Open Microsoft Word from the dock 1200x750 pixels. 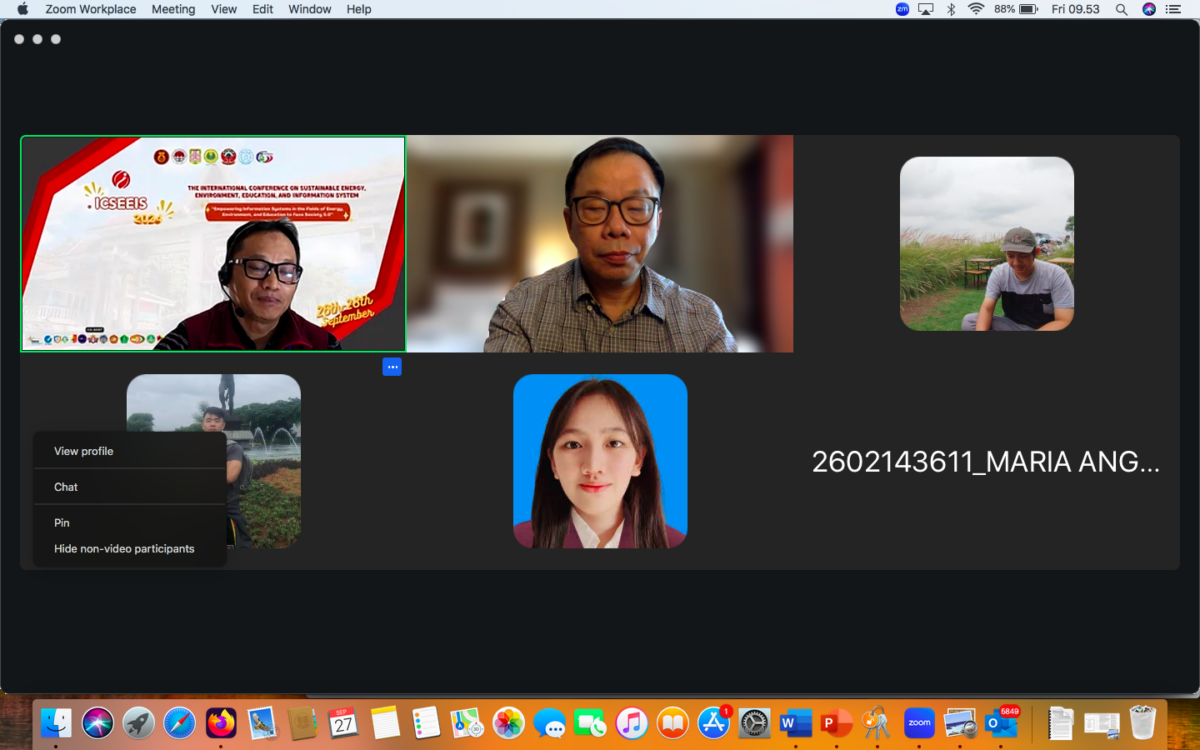click(795, 722)
